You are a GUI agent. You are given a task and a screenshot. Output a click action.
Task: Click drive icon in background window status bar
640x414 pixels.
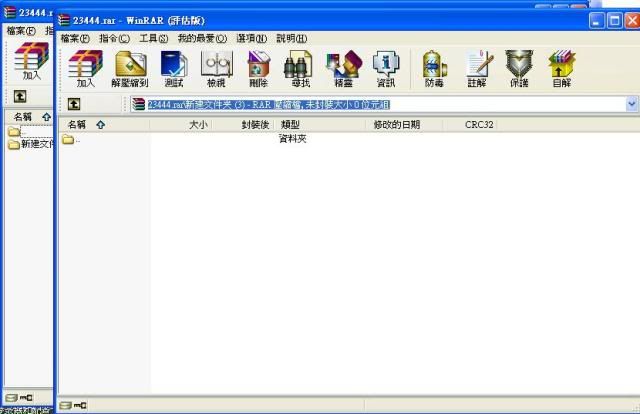point(11,397)
